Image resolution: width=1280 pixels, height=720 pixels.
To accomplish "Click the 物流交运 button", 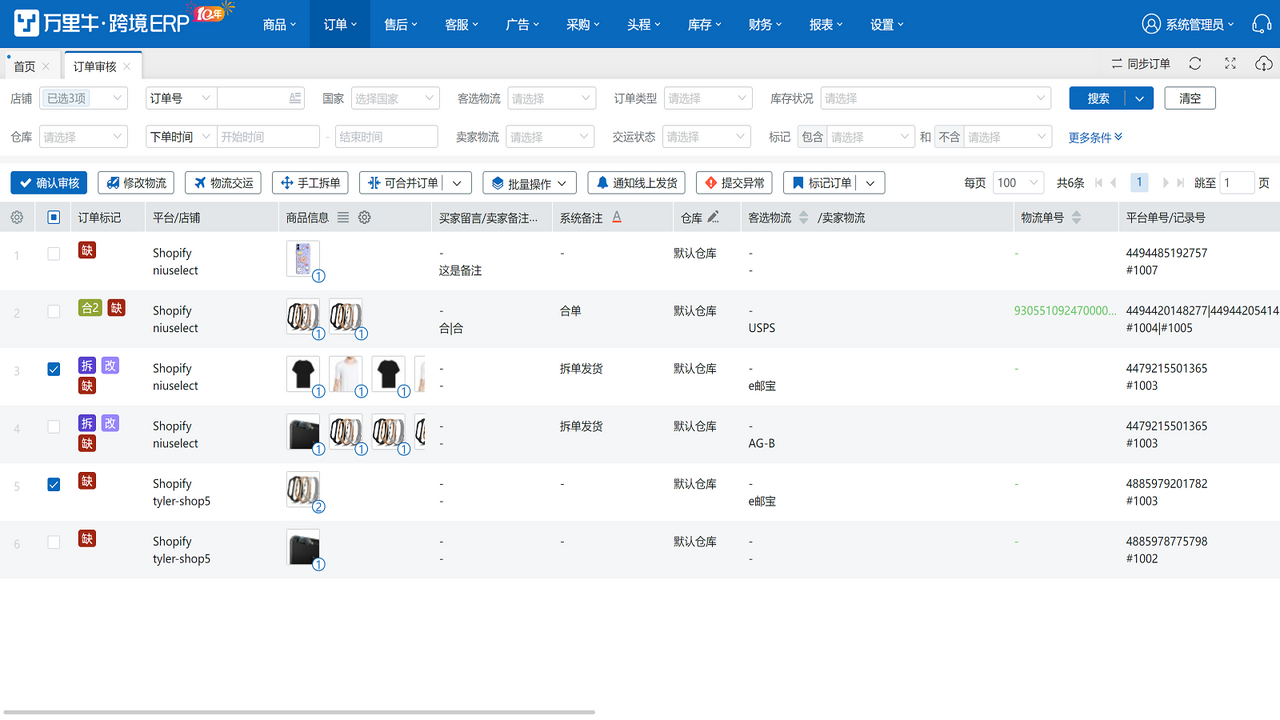I will pos(223,183).
